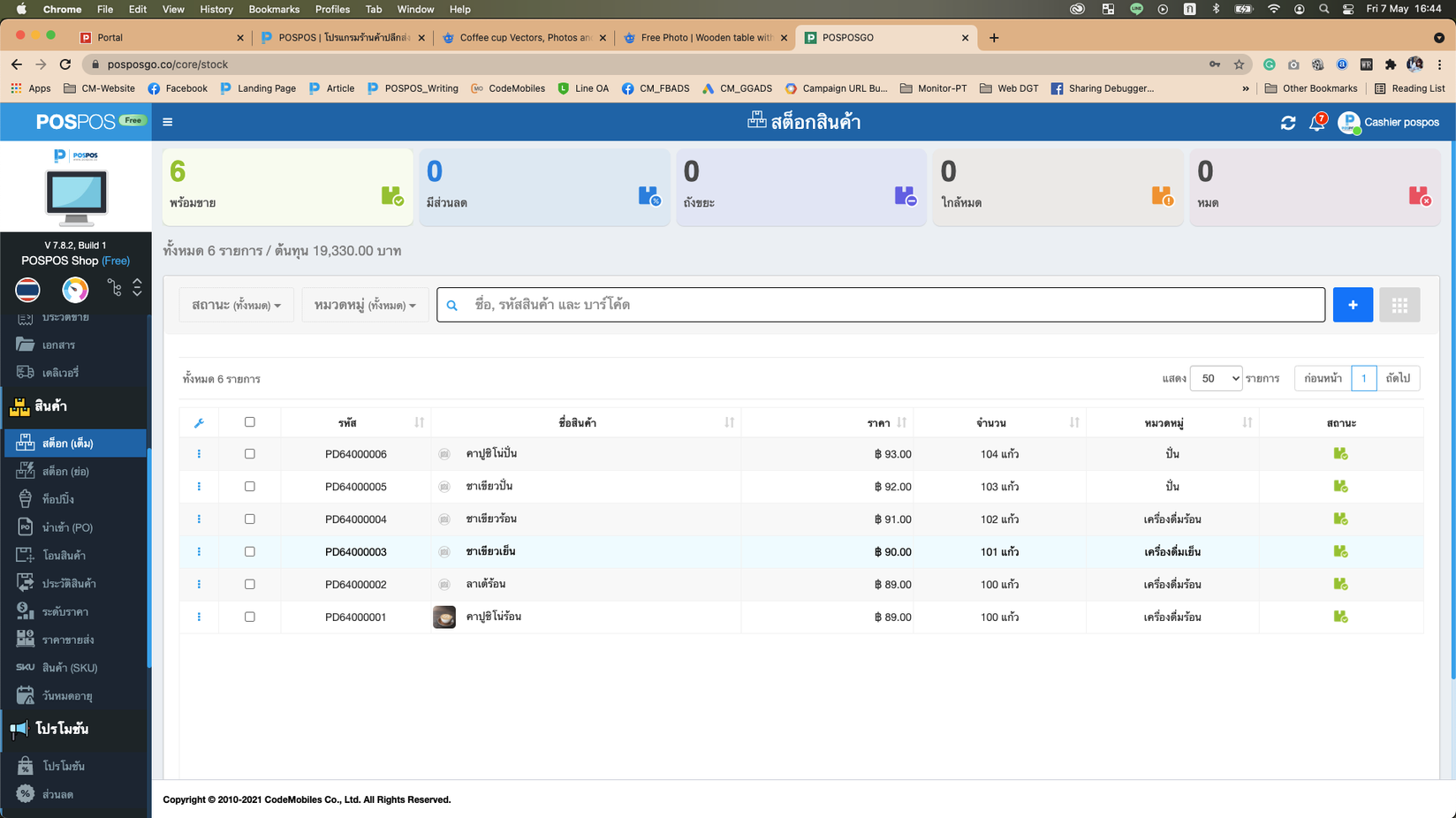Click the hamburger menu icon beside the POSPOS logo
This screenshot has width=1456, height=818.
pos(167,122)
